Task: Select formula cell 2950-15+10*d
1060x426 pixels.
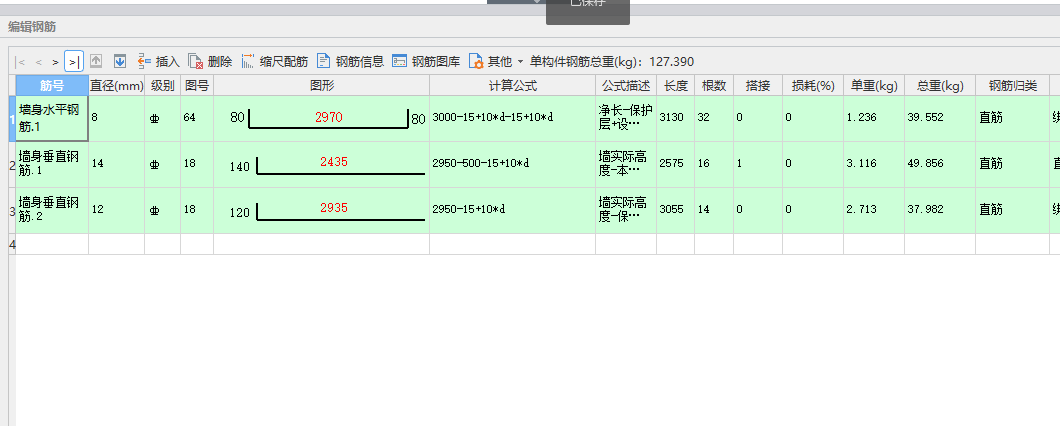Action: (512, 210)
